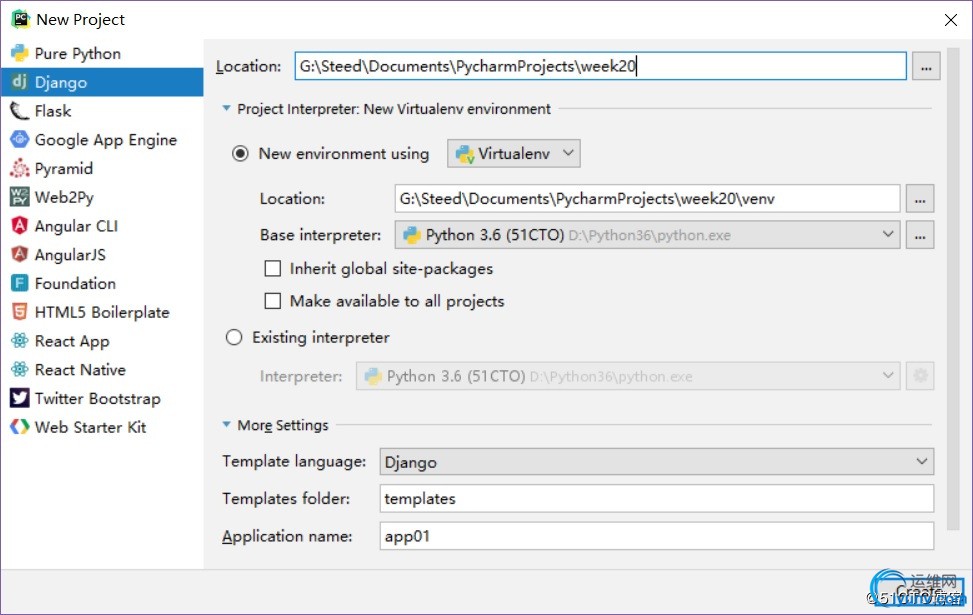Image resolution: width=973 pixels, height=615 pixels.
Task: Collapse the More Settings section
Action: (226, 424)
